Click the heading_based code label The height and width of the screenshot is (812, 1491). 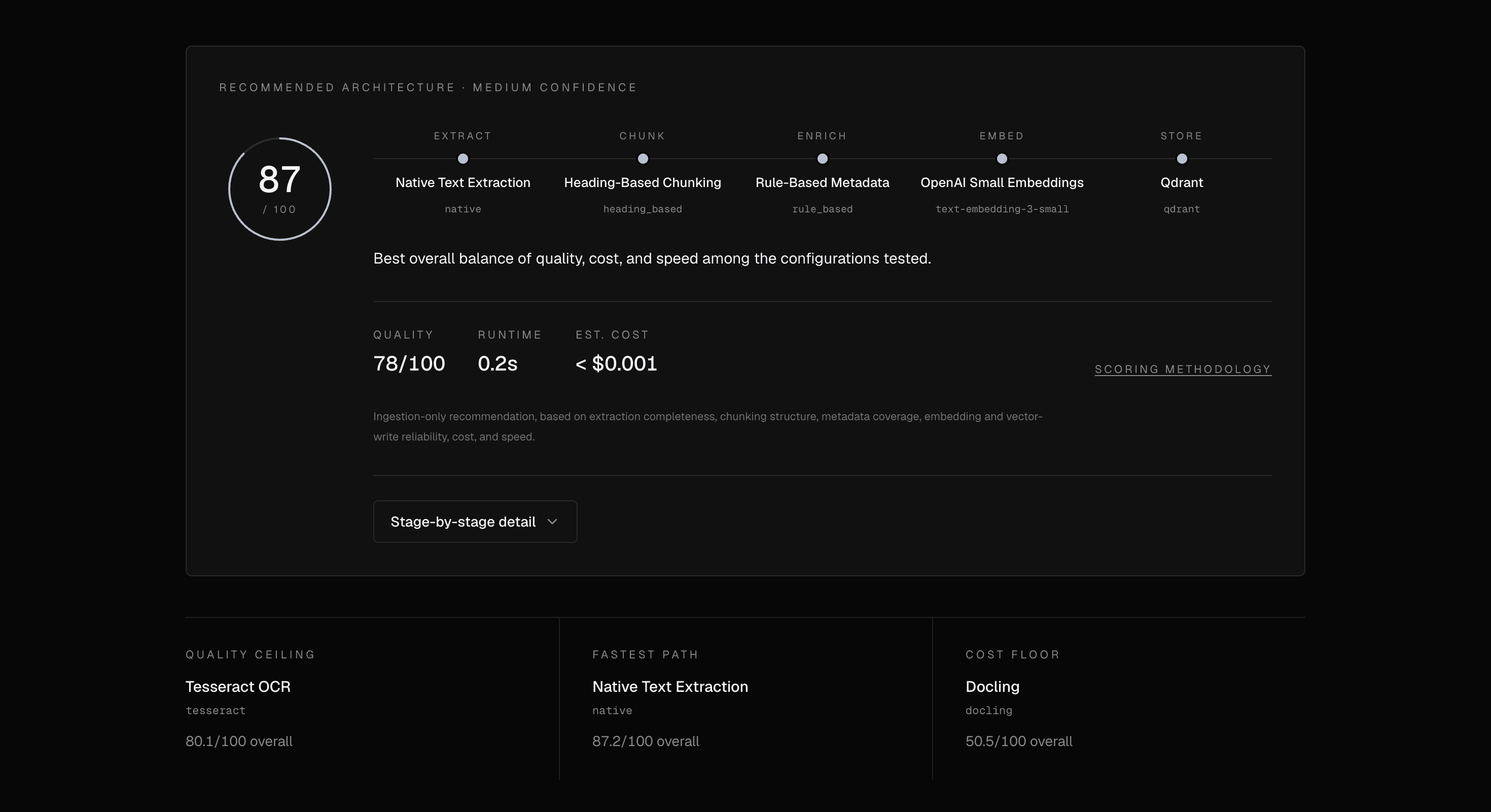coord(643,209)
